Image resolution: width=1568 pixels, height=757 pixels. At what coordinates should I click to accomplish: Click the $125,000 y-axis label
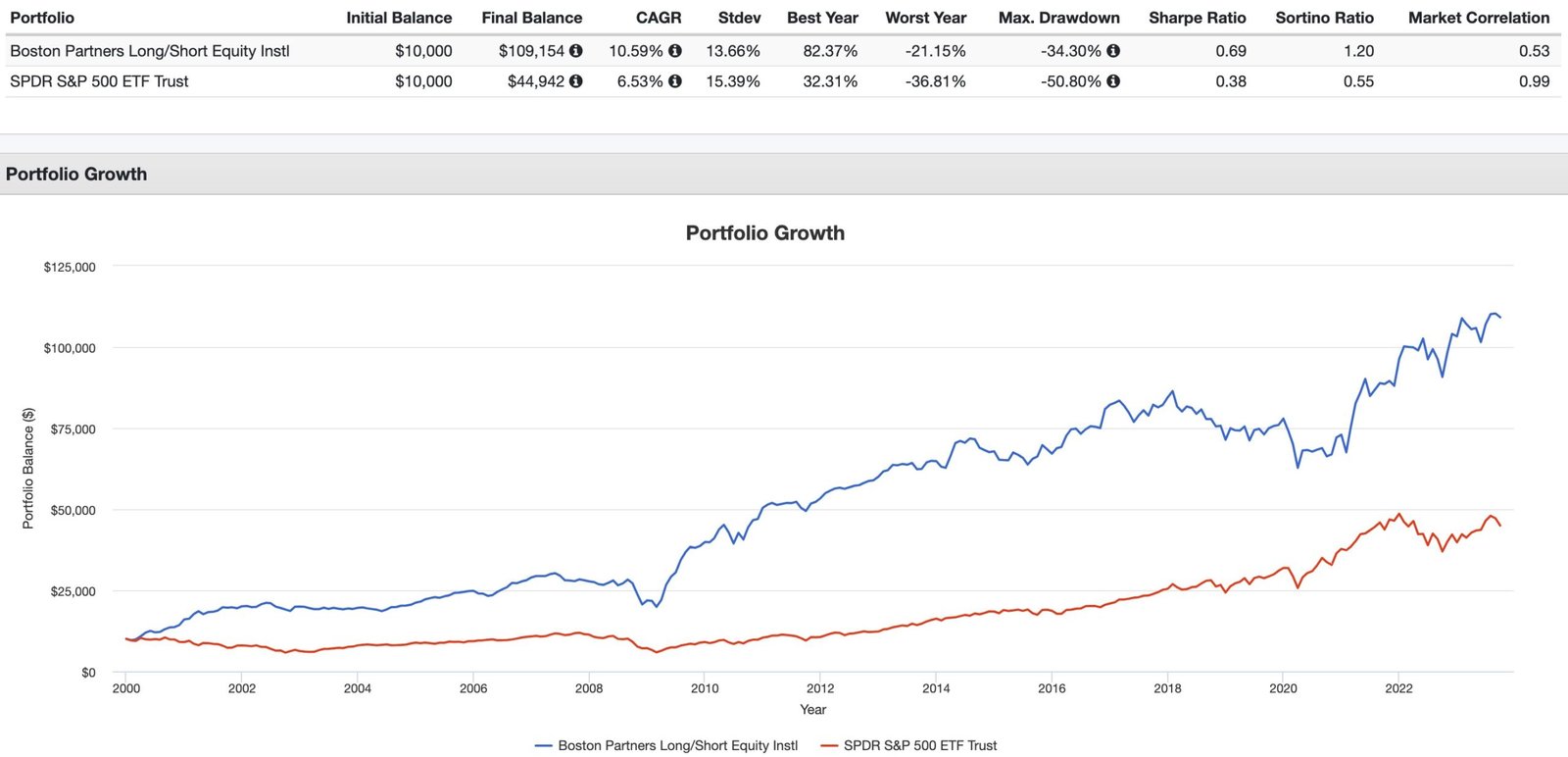click(70, 267)
